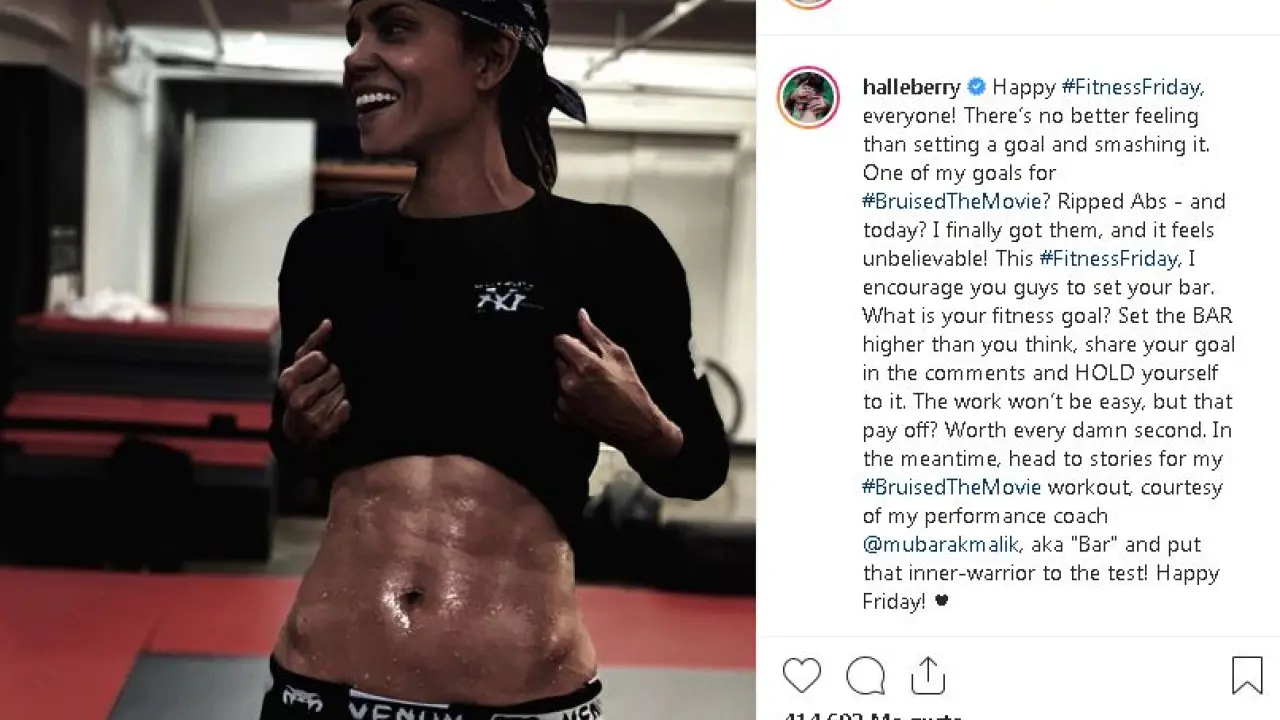This screenshot has width=1280, height=720.
Task: Click the white logo on the black shirt
Action: coord(503,294)
